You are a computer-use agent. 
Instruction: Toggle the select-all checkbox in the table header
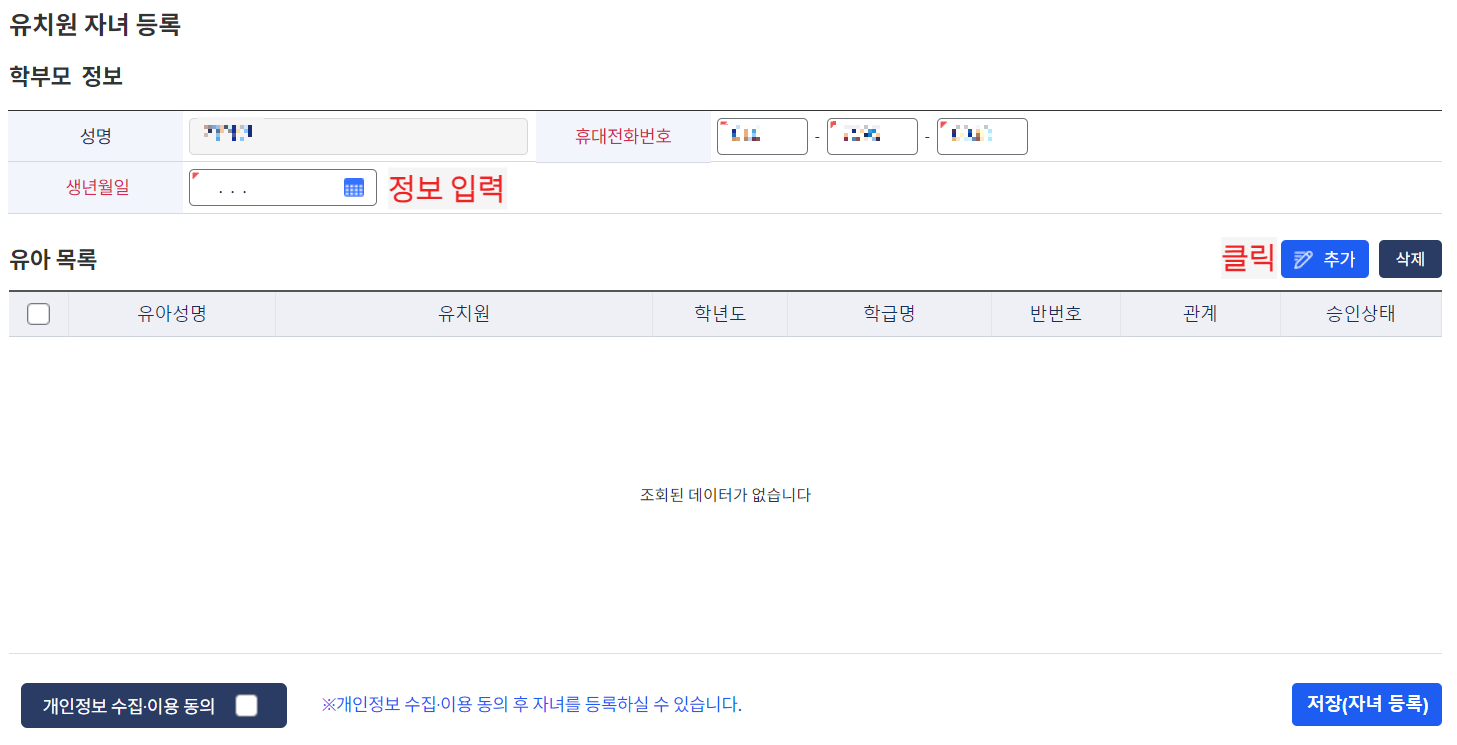tap(38, 313)
